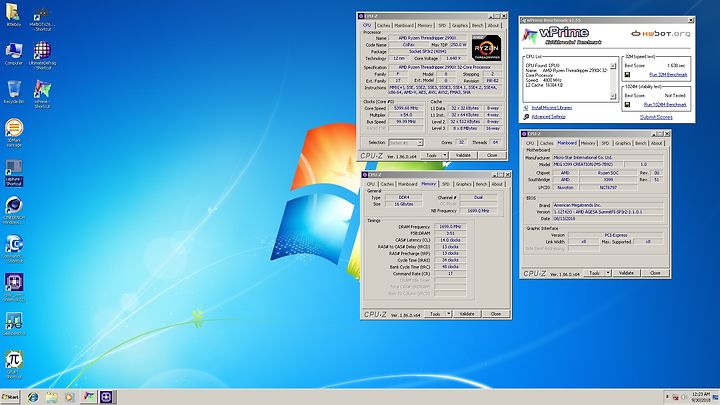This screenshot has width=720, height=405.
Task: Select the Recycle Bin desktop icon
Action: (14, 92)
